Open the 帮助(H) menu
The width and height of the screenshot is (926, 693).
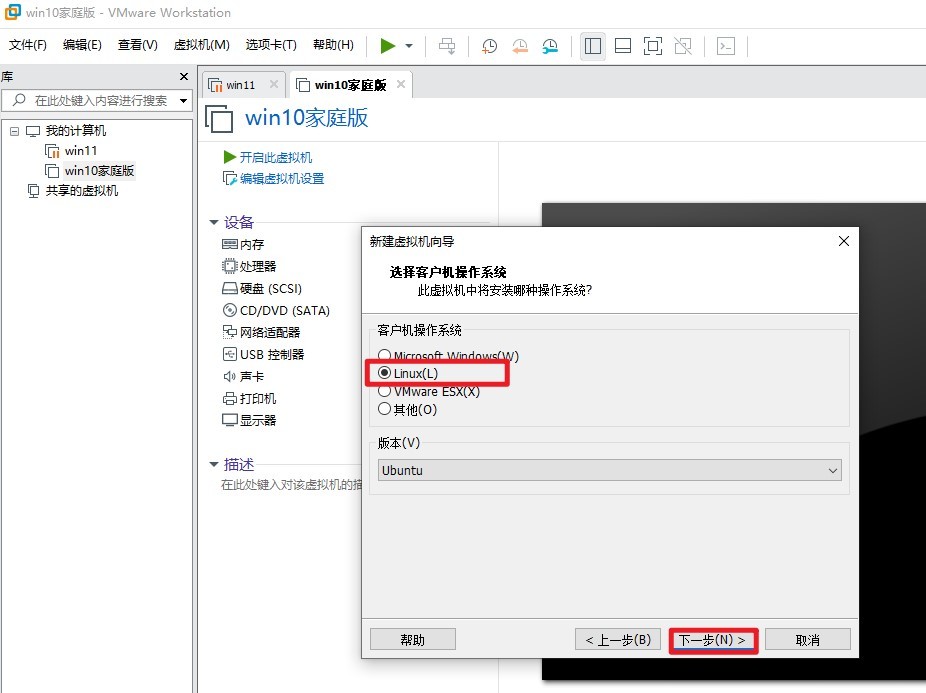pos(333,45)
